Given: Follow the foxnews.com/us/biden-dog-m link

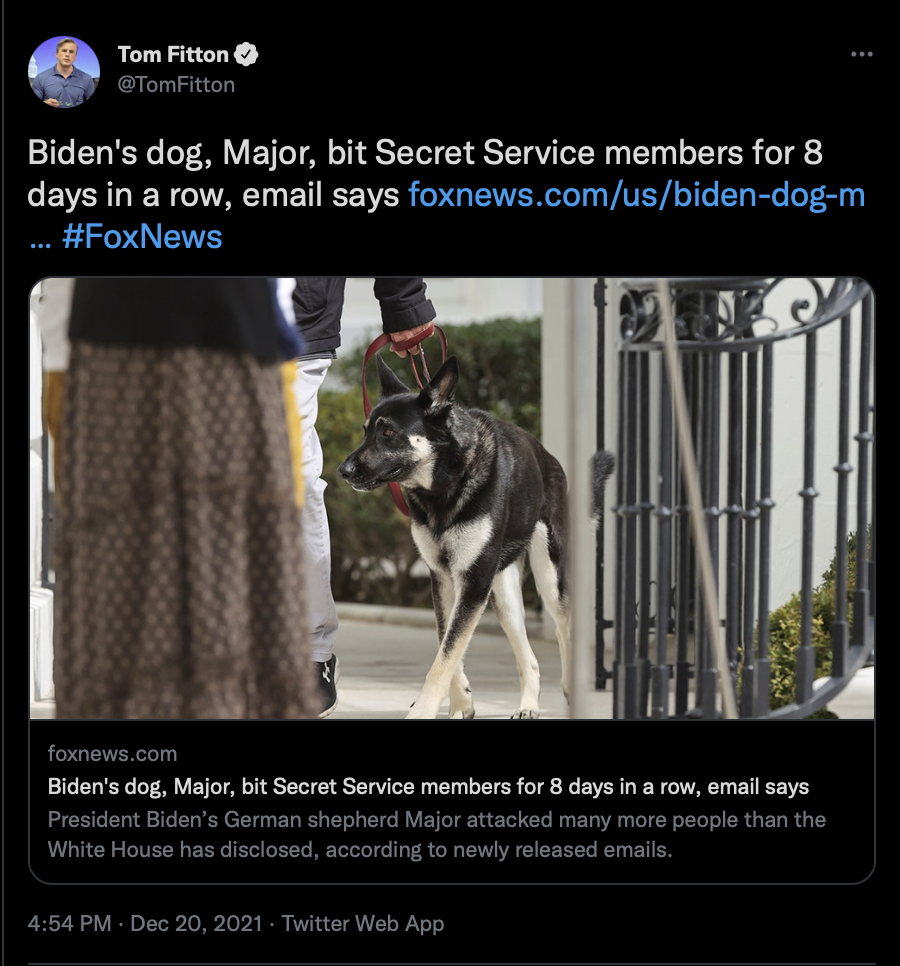Looking at the screenshot, I should (637, 195).
